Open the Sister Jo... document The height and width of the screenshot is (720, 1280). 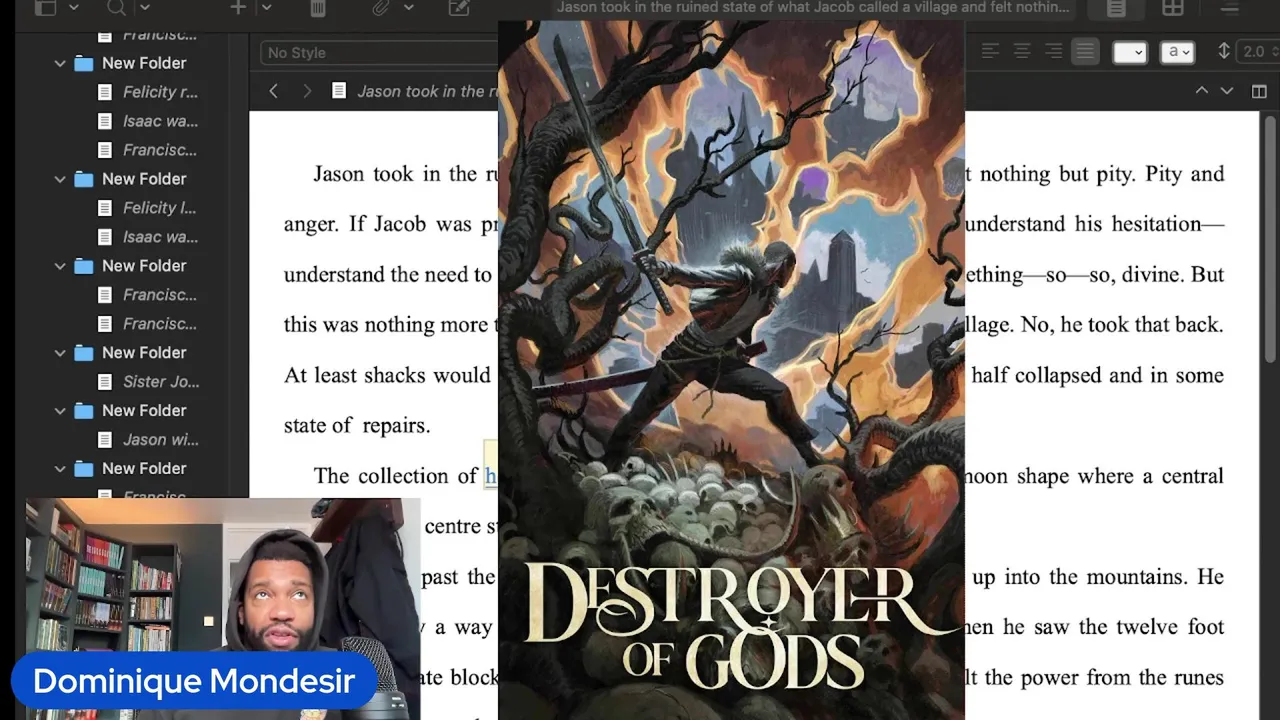coord(161,382)
